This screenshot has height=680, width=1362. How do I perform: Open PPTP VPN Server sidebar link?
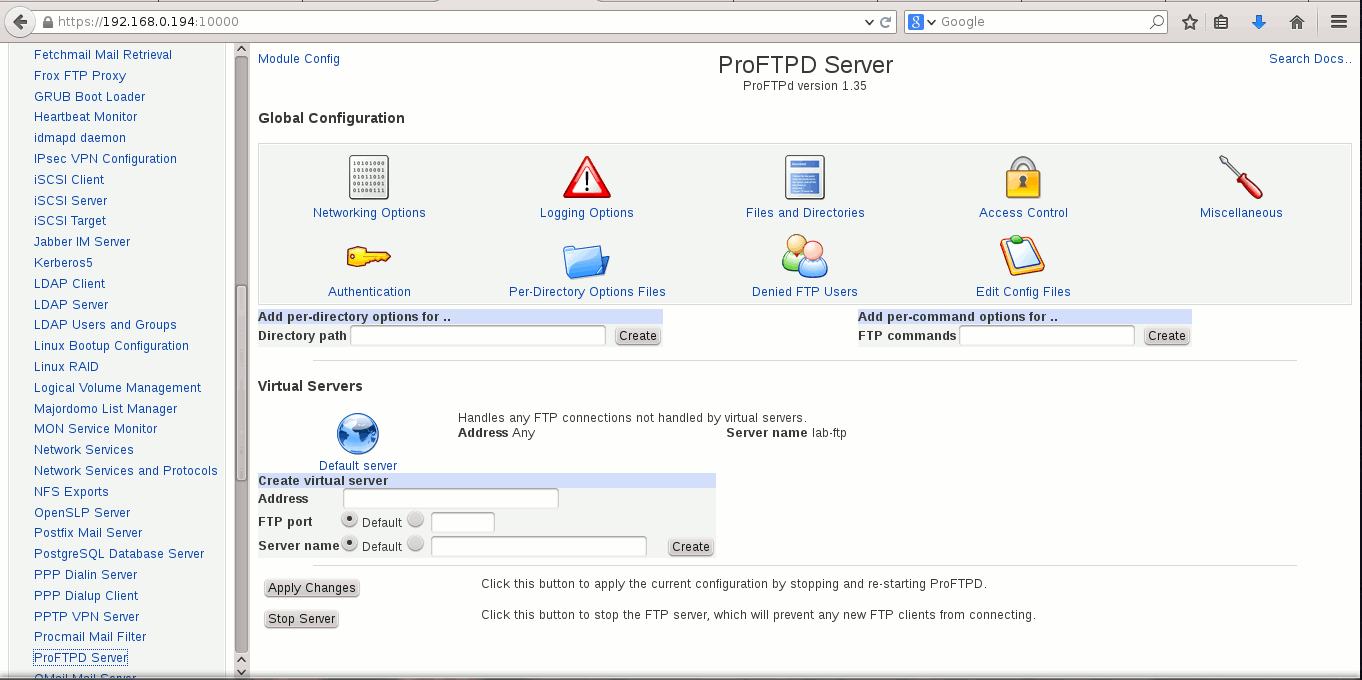tap(87, 617)
